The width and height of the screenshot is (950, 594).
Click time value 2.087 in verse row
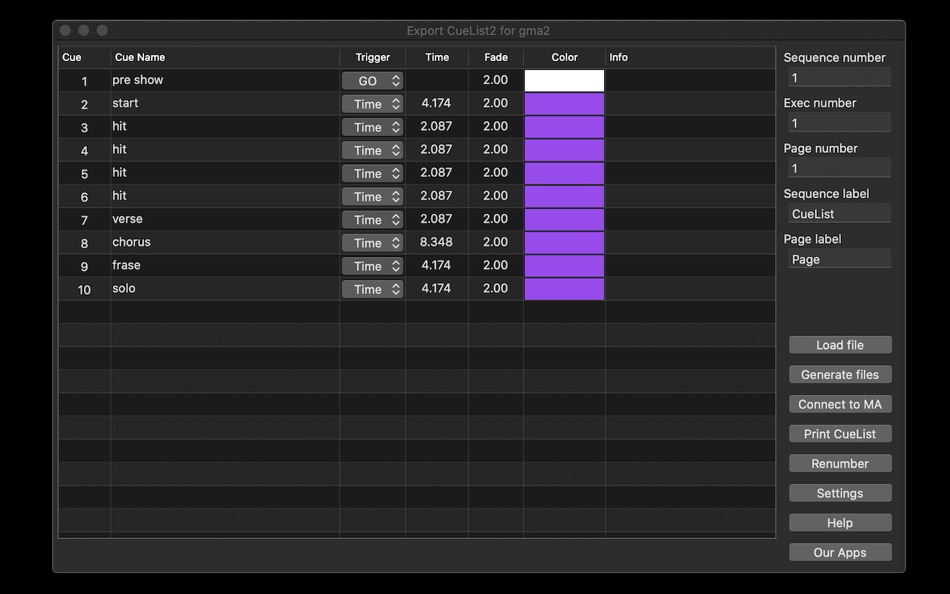coord(436,219)
